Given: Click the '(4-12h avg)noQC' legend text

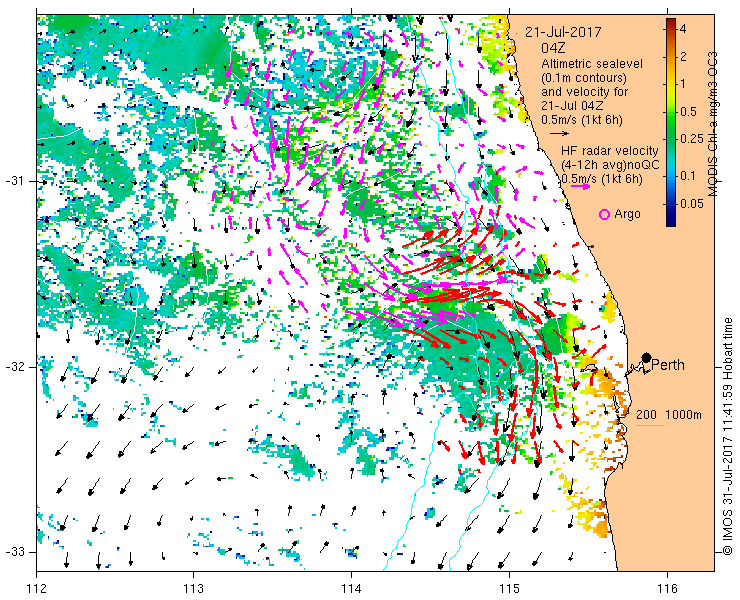Looking at the screenshot, I should [x=610, y=165].
